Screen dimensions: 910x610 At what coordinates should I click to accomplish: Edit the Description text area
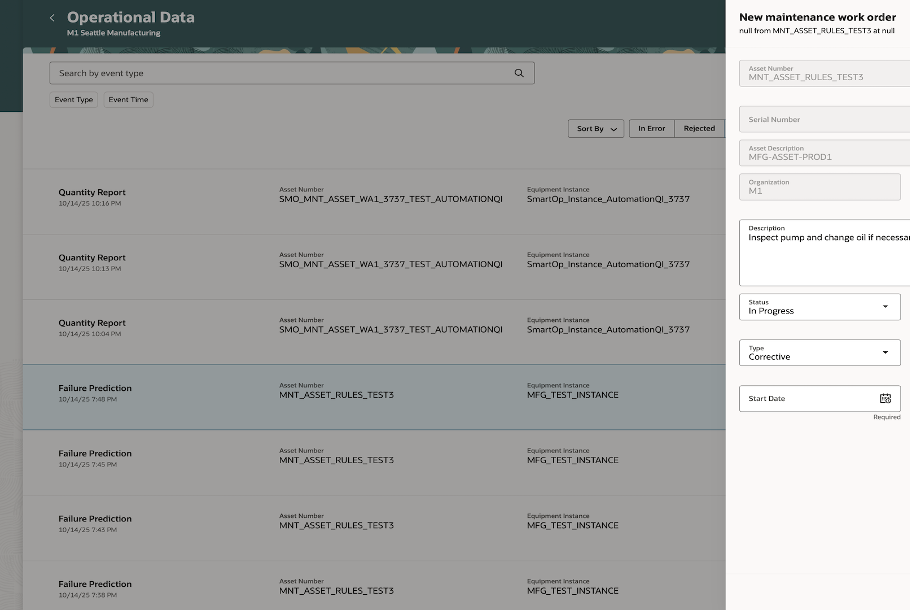point(825,252)
